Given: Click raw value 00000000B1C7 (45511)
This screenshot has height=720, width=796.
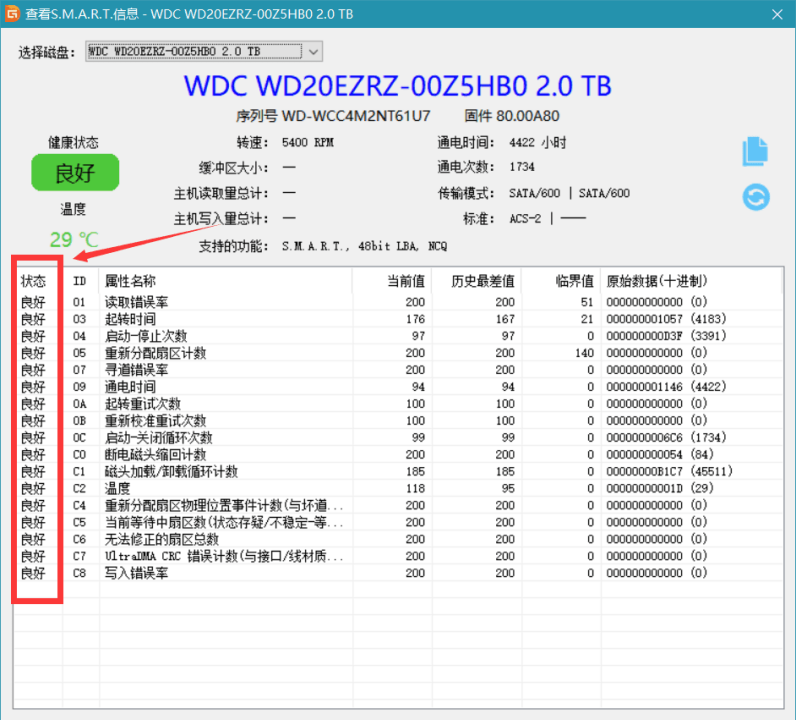Looking at the screenshot, I should click(x=669, y=471).
